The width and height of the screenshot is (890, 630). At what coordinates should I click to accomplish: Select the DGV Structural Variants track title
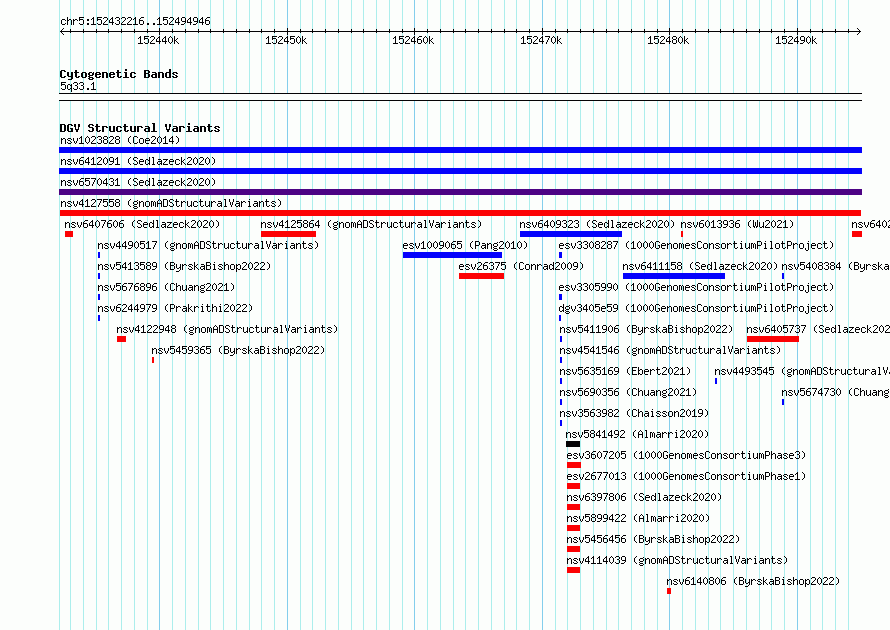[x=140, y=128]
